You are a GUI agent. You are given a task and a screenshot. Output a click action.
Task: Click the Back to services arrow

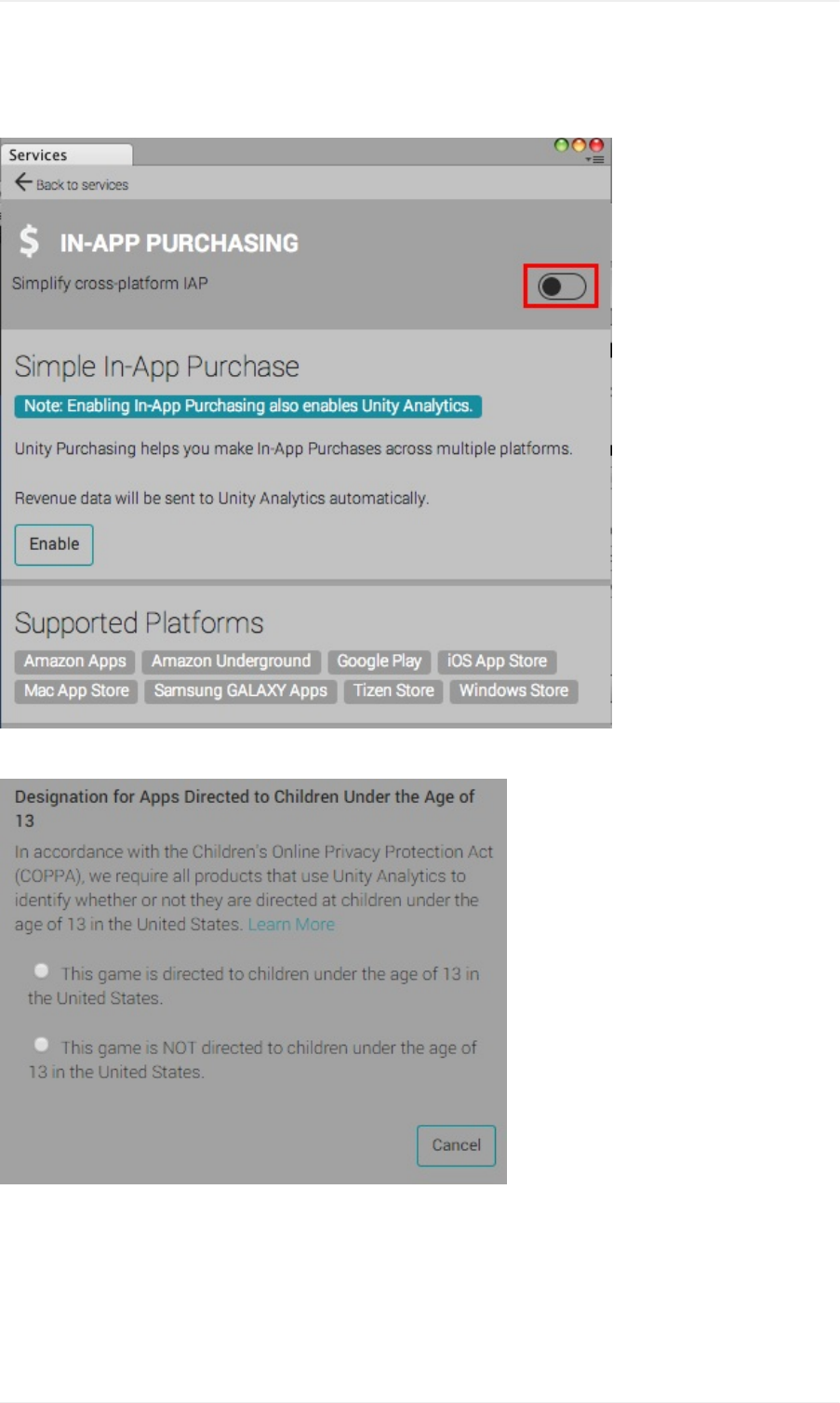point(23,182)
